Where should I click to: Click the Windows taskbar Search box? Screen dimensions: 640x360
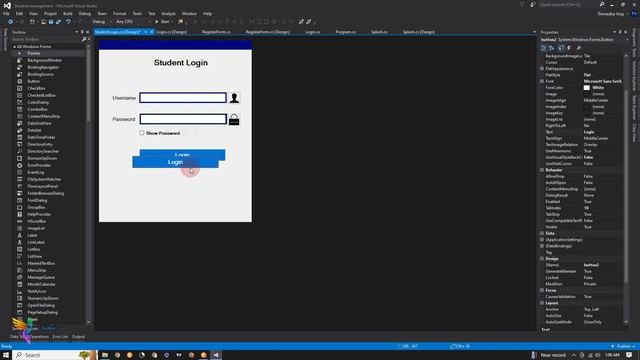(55, 355)
